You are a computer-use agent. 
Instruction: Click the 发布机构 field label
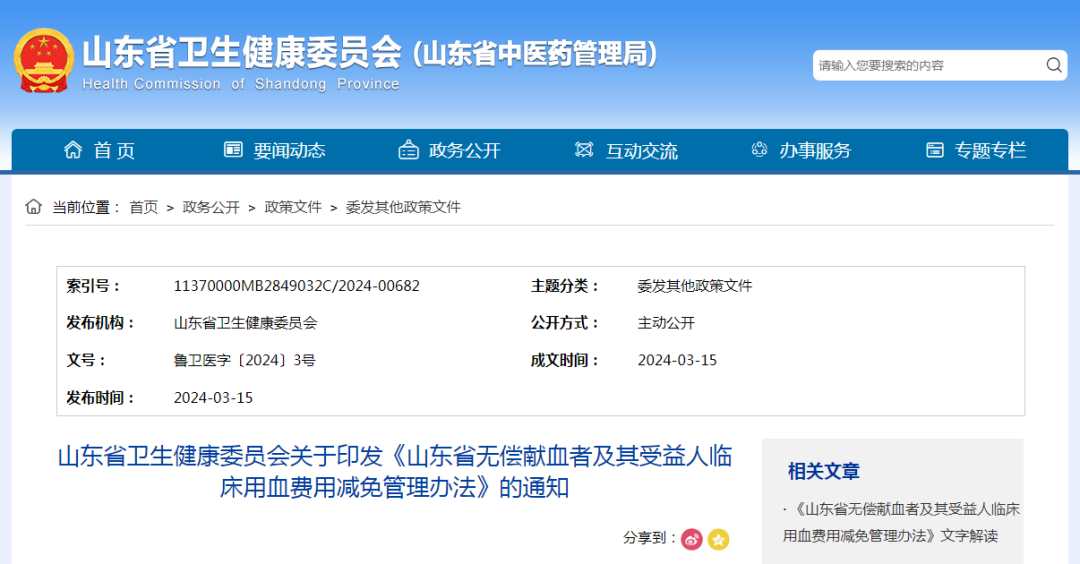(x=100, y=323)
